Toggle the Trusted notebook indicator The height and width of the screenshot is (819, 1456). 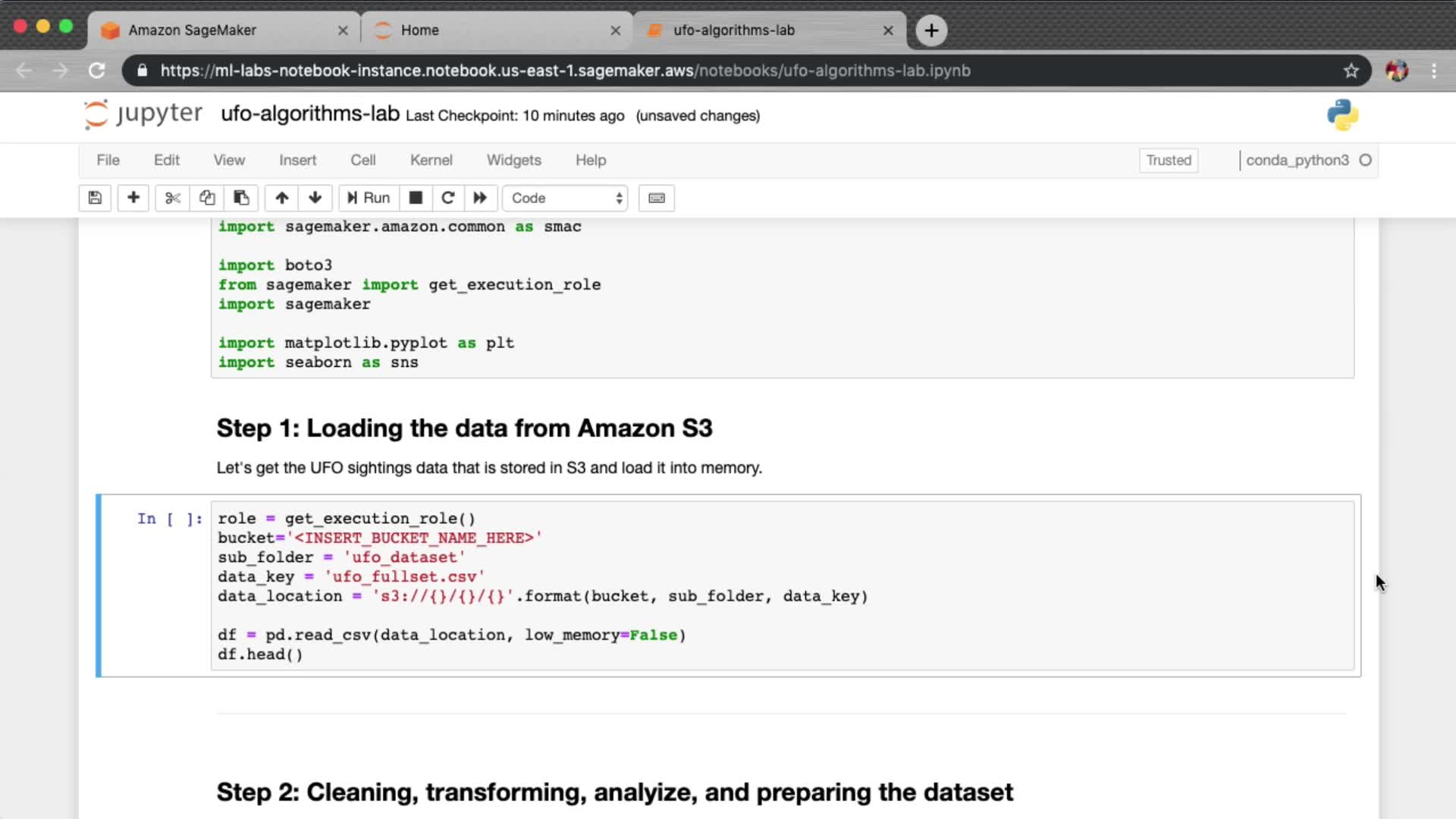[1169, 160]
